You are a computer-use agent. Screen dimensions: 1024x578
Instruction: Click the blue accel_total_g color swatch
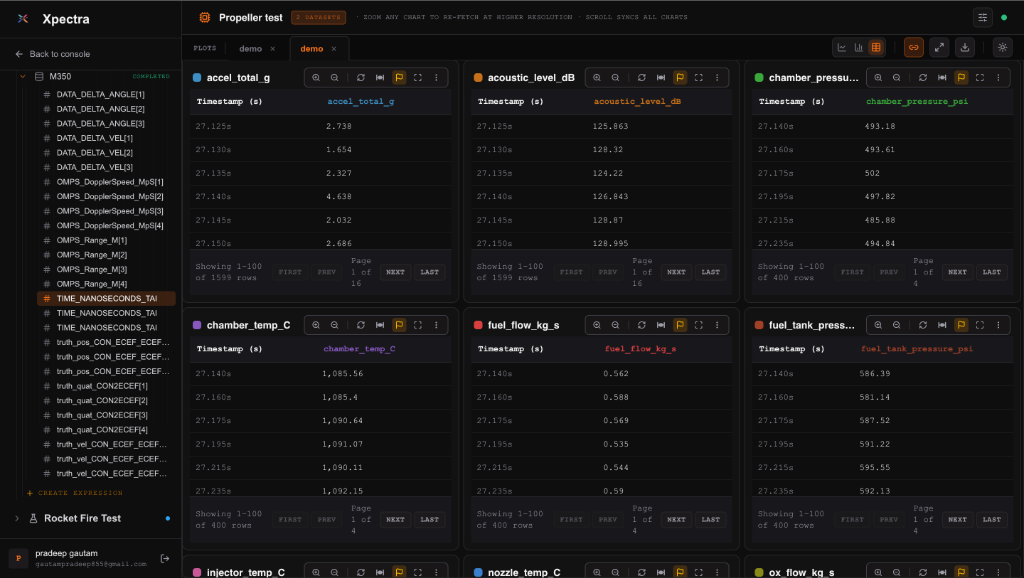click(x=197, y=78)
